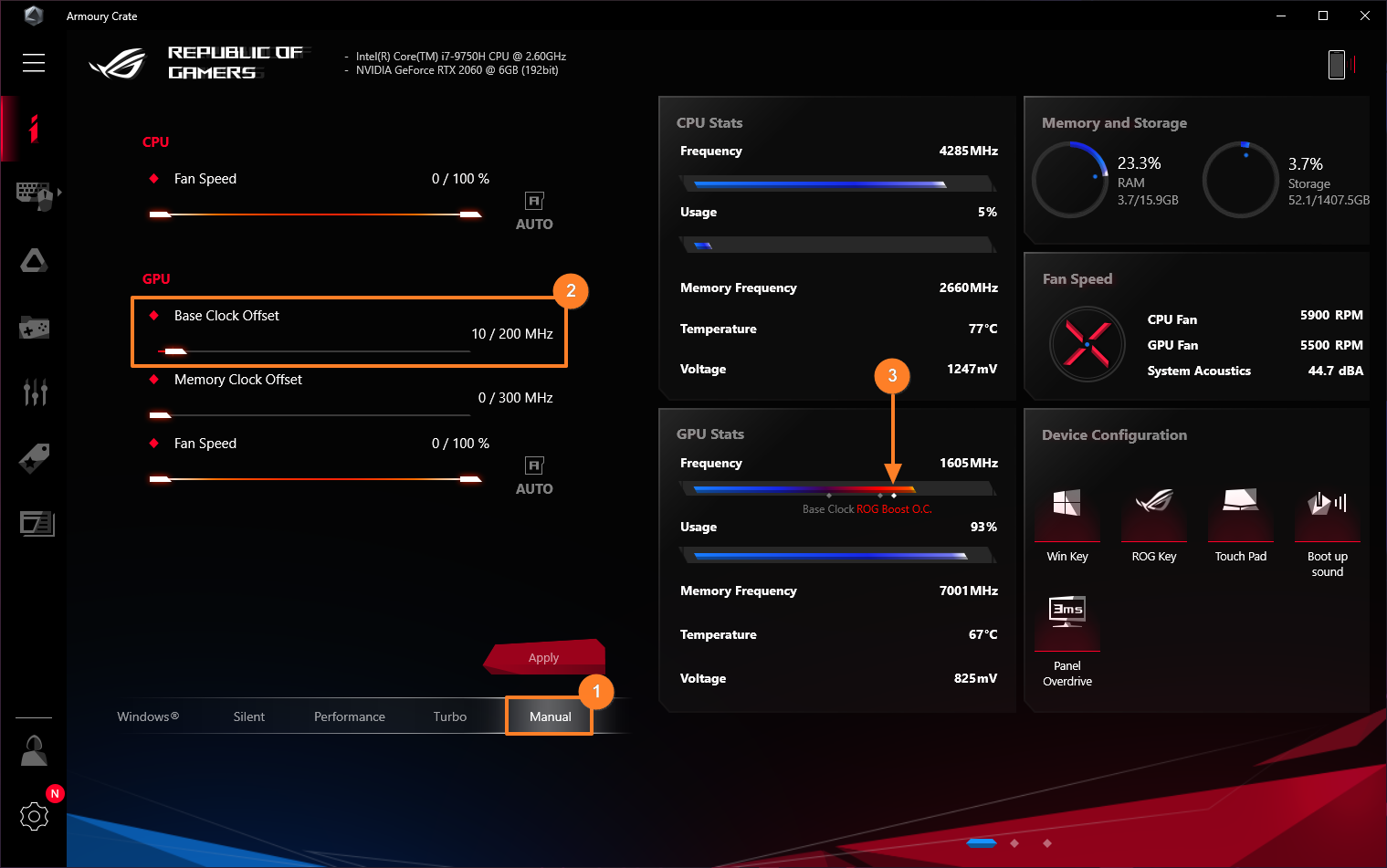Viewport: 1387px width, 868px height.
Task: Click the 5900 RPM CPU Fan value
Action: click(x=1331, y=315)
